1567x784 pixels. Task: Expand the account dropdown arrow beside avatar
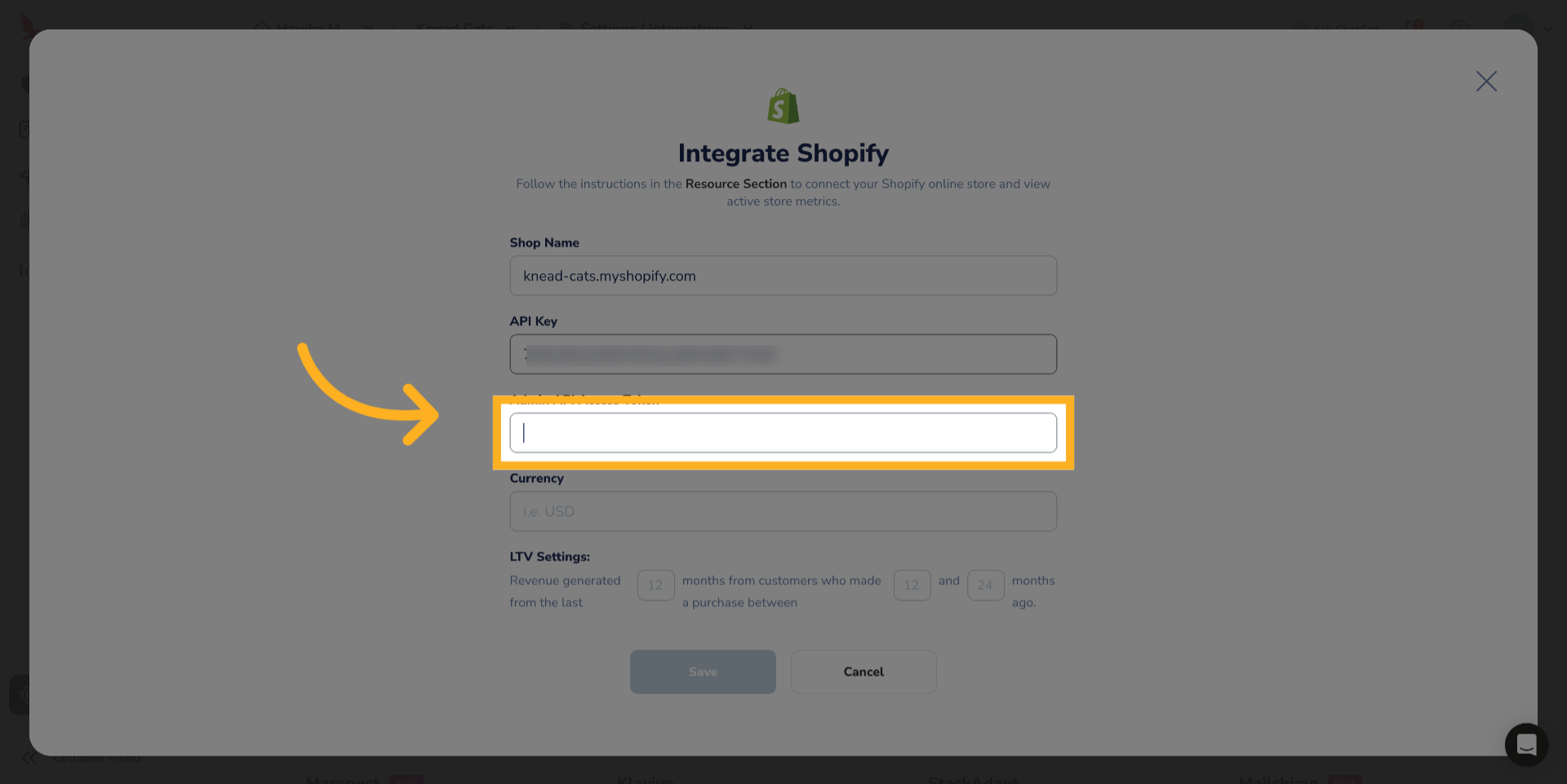(x=1547, y=29)
